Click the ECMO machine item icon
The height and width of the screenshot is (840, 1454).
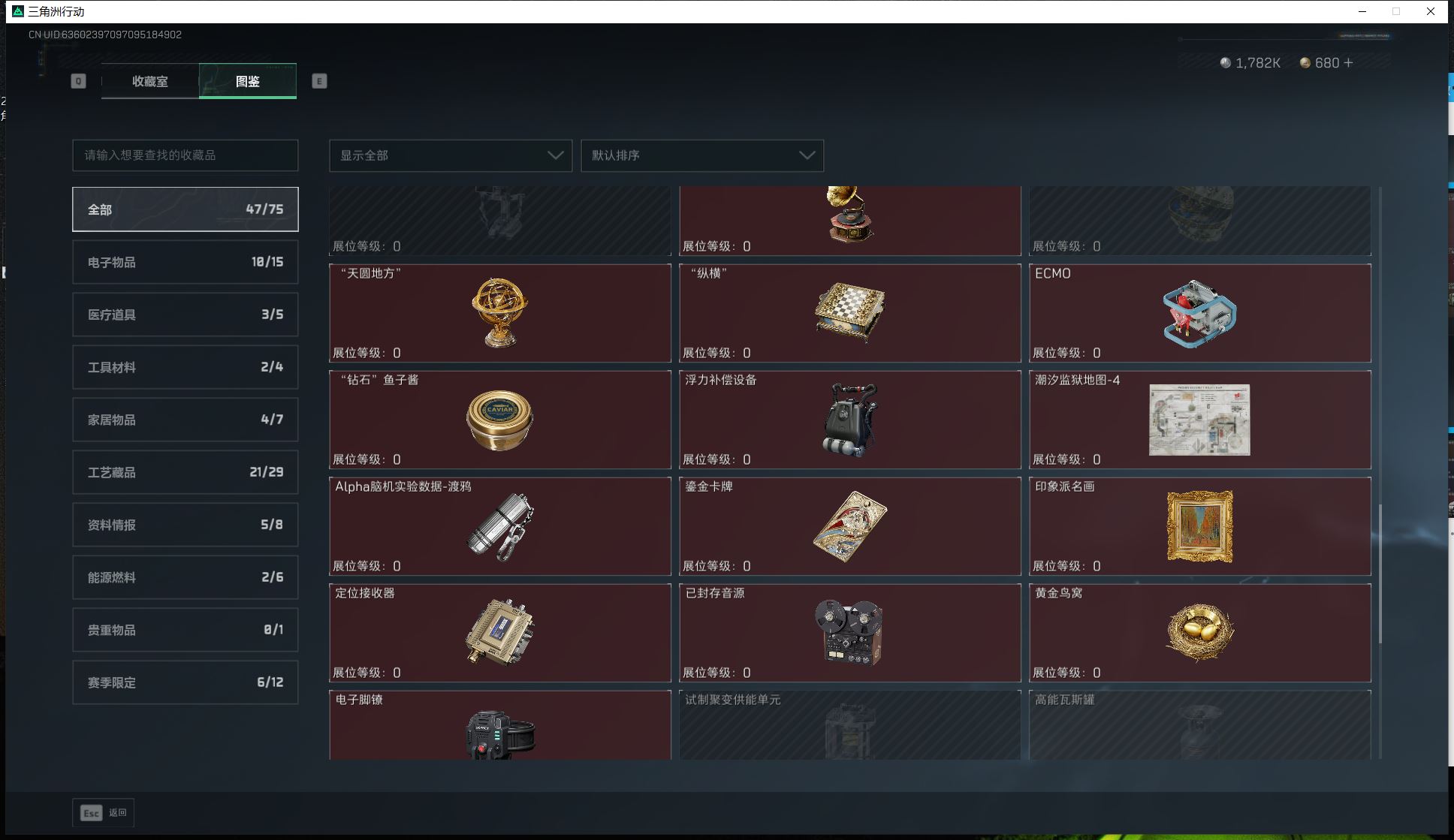pyautogui.click(x=1199, y=314)
